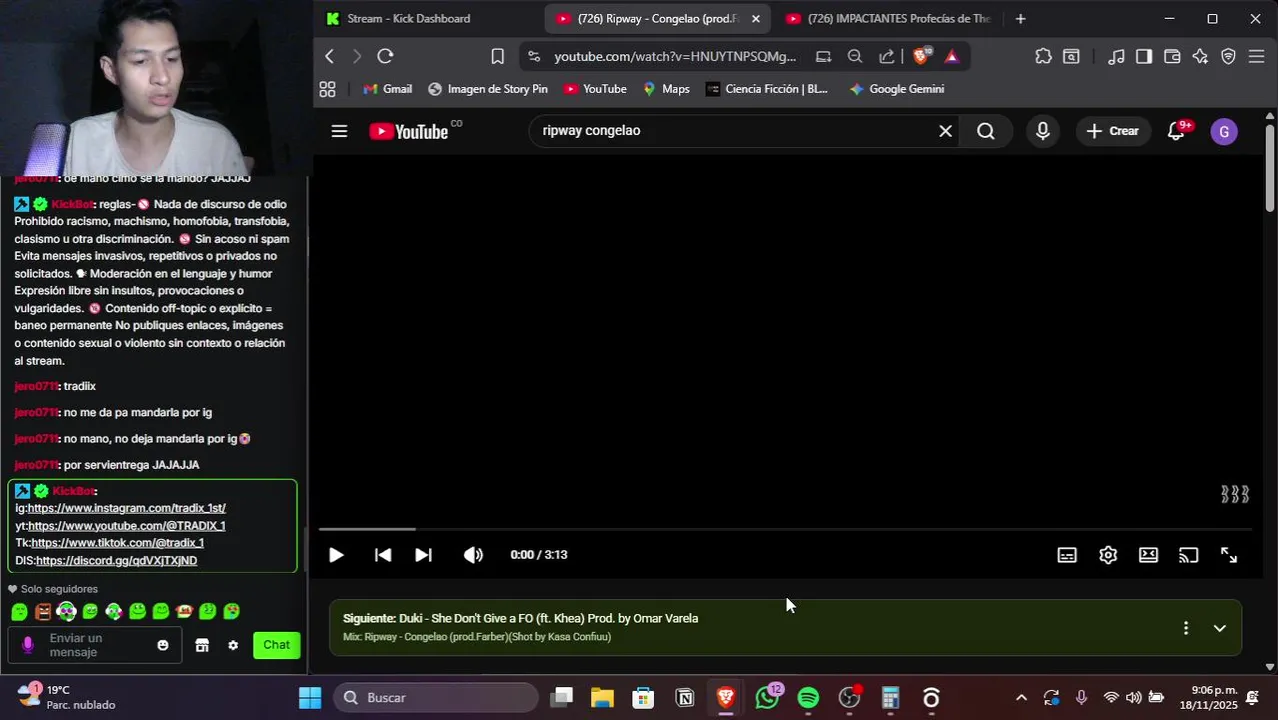Click the browser address bar URL
The width and height of the screenshot is (1278, 720).
pos(675,56)
